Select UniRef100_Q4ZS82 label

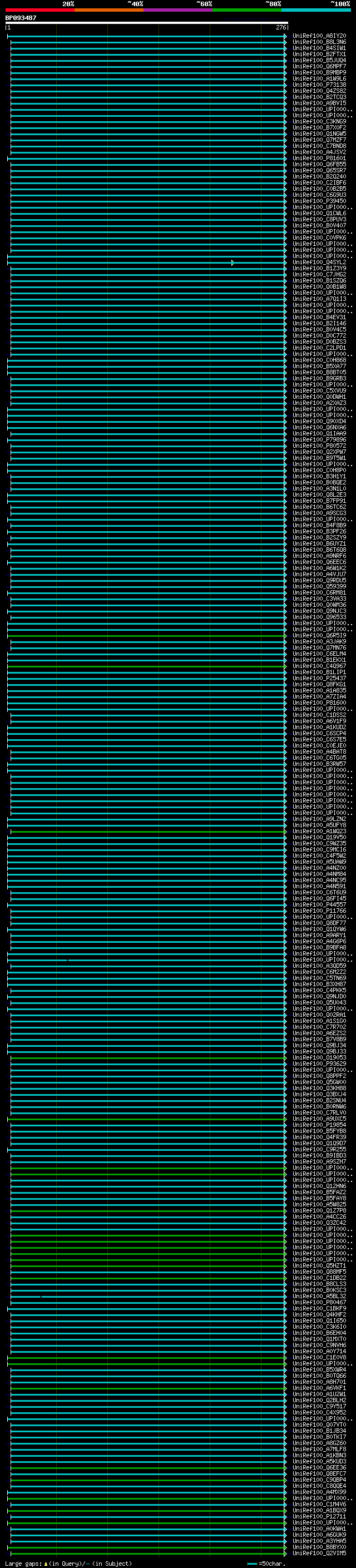pyautogui.click(x=319, y=91)
